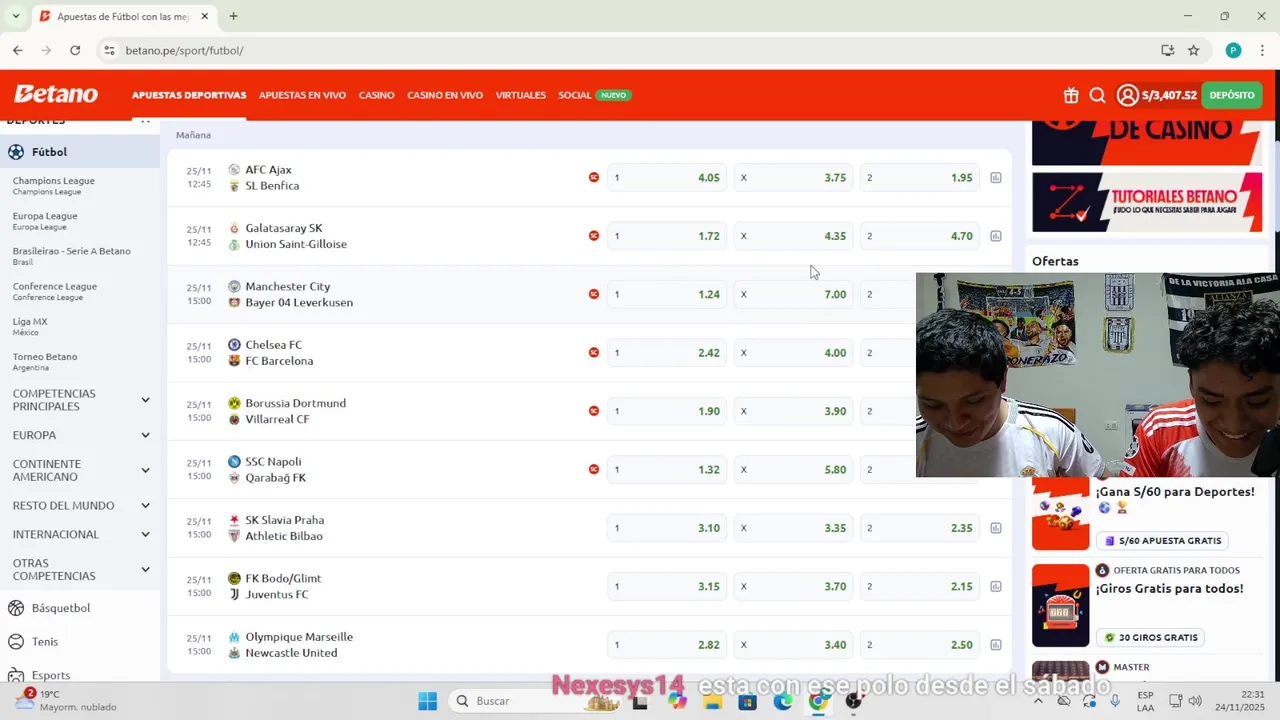Select Esports icon in sidebar
1280x720 pixels.
(x=16, y=674)
